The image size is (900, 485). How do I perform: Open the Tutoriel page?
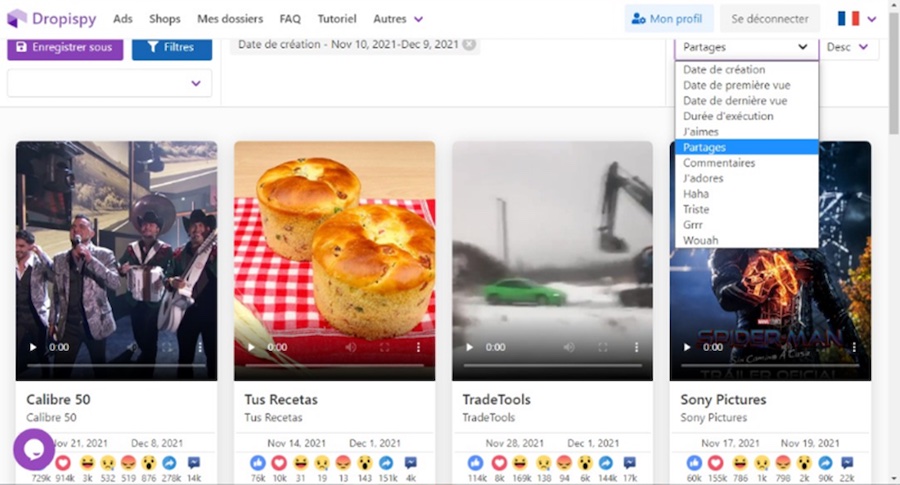(x=337, y=19)
